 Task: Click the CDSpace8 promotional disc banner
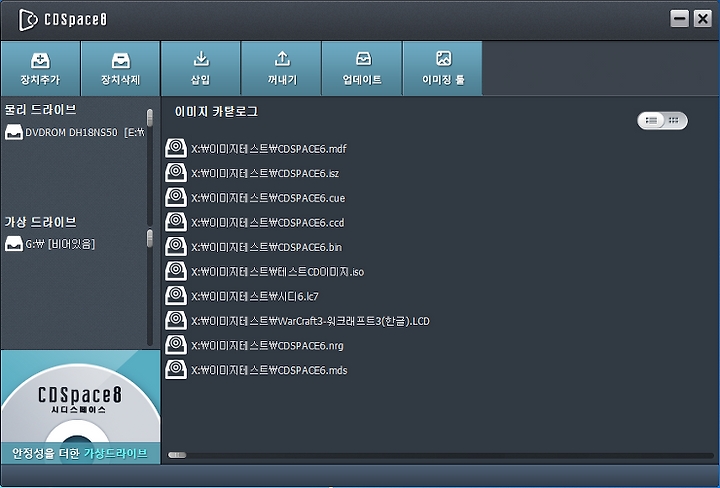(80, 407)
